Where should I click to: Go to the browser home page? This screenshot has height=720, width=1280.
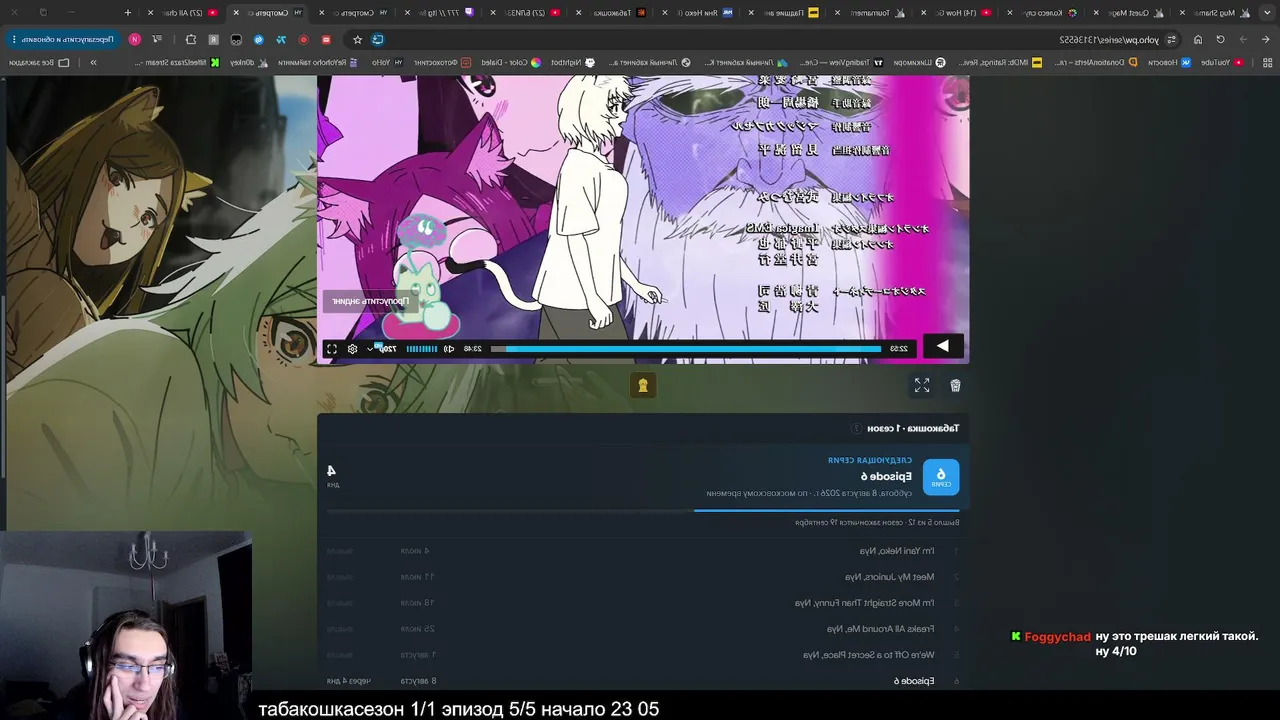tap(1198, 39)
